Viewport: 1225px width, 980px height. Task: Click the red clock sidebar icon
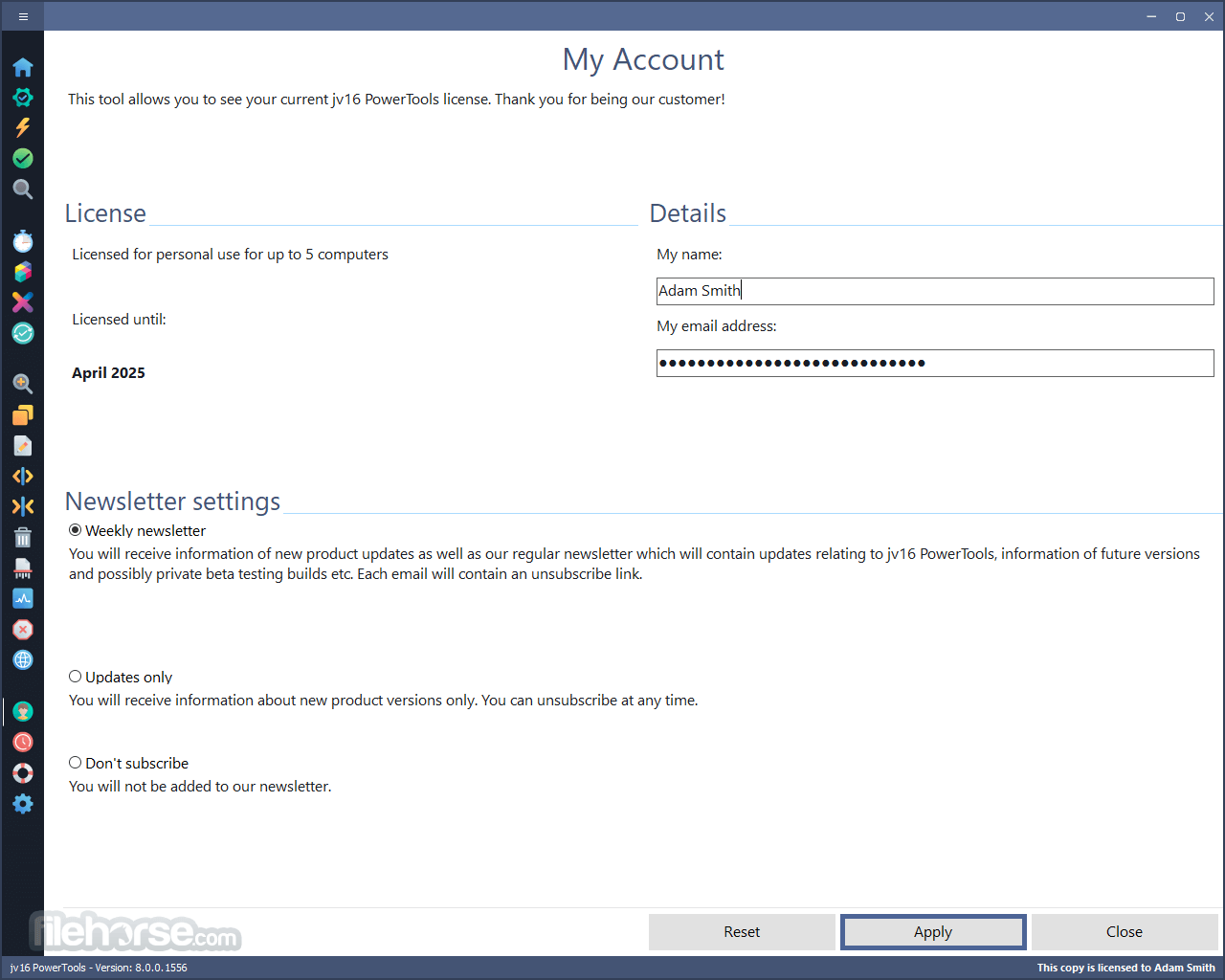(23, 742)
